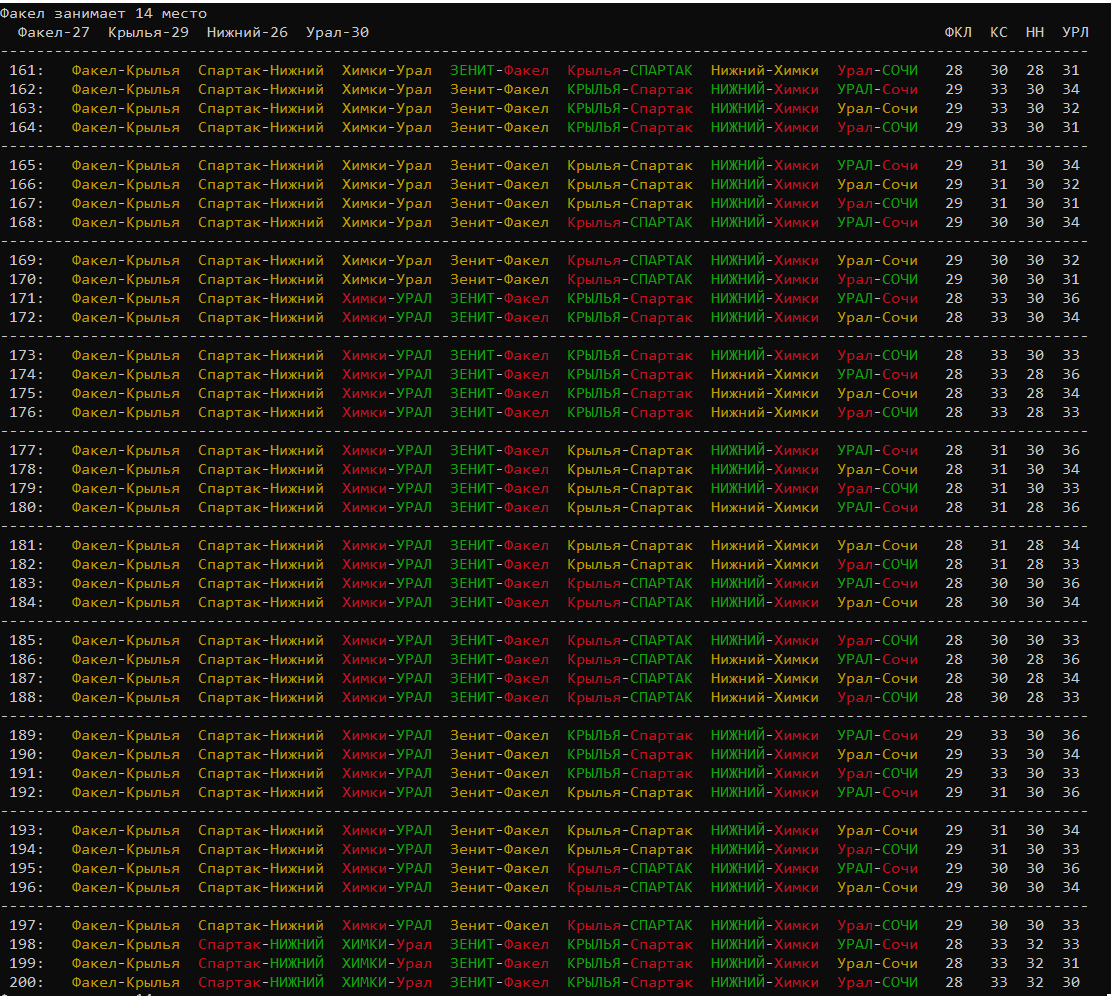Click row number '188:'

[x=26, y=698]
